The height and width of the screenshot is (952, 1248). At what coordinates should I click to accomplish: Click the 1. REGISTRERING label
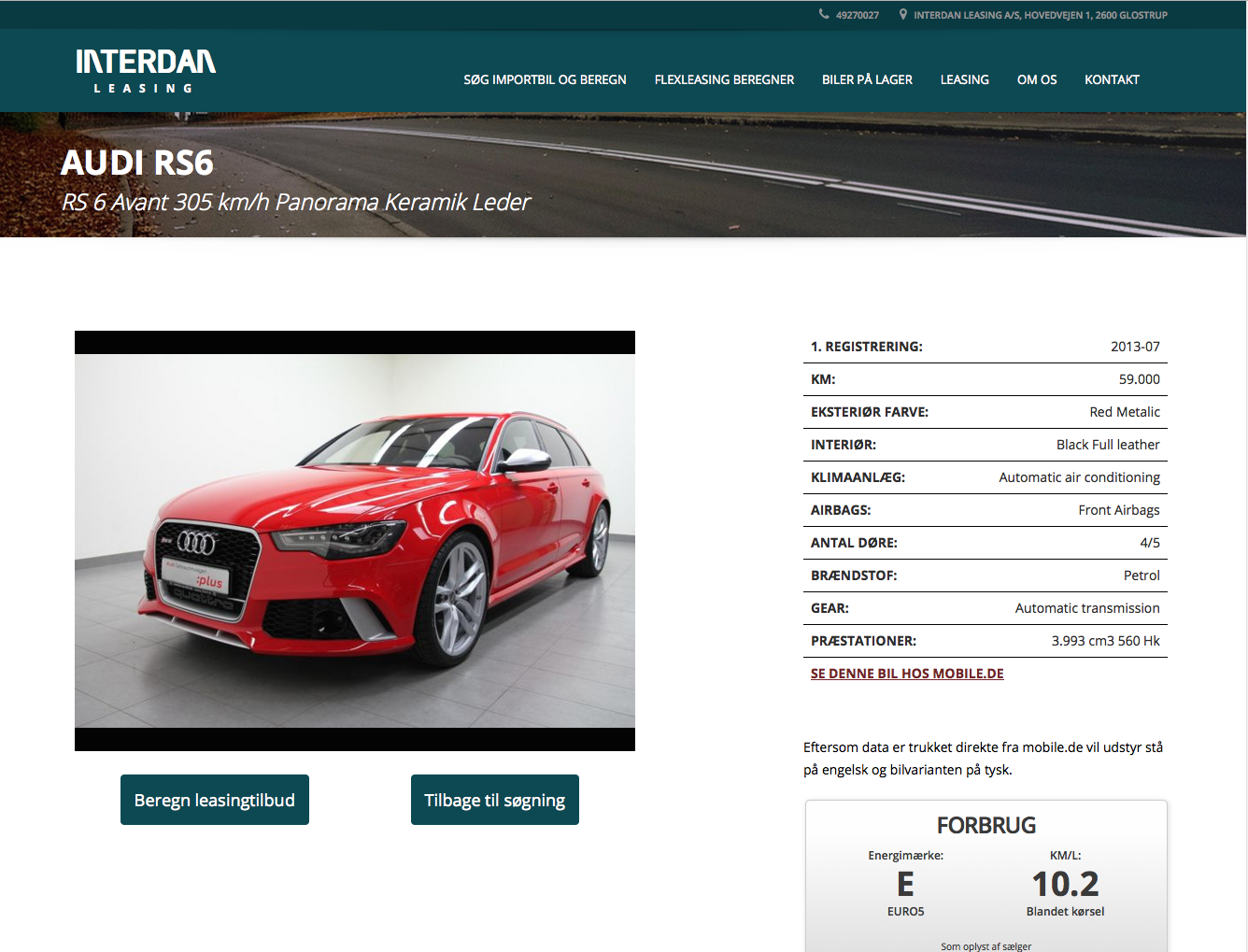click(867, 347)
